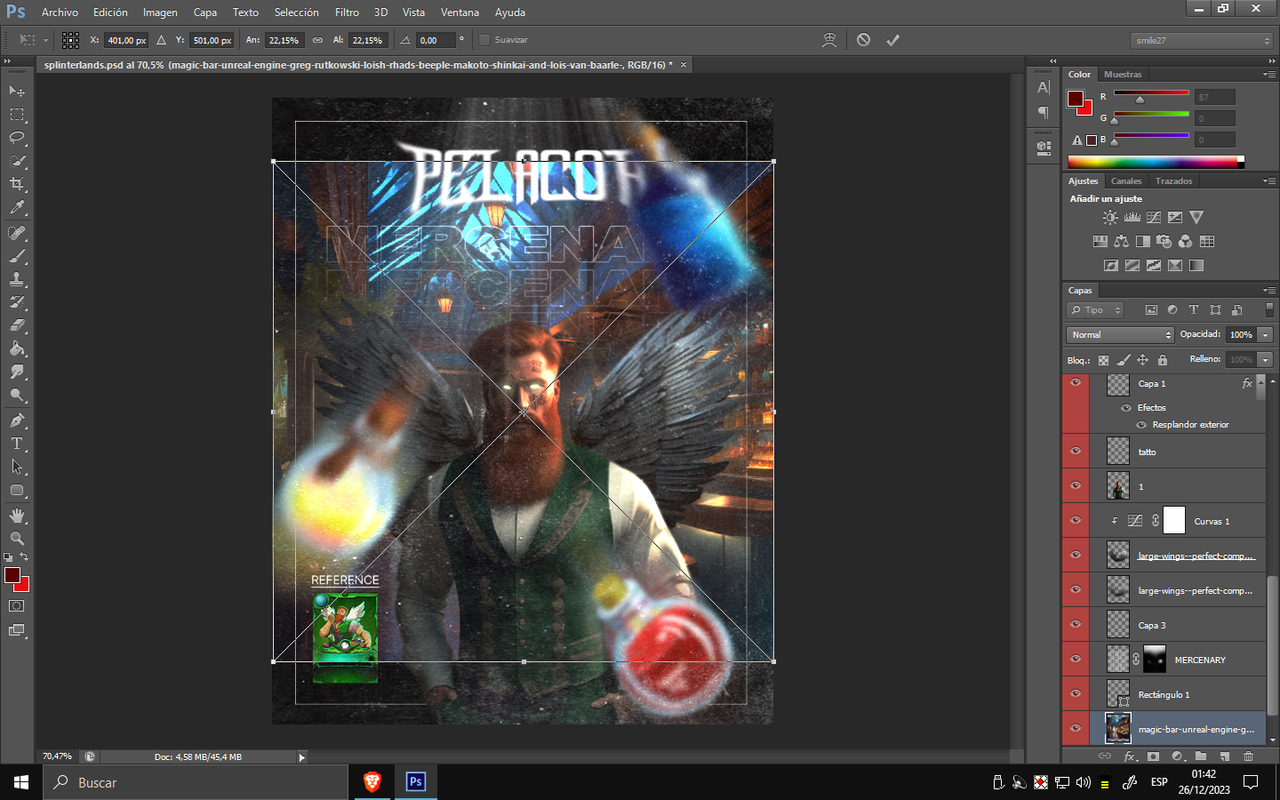
Task: Select the Lasso tool
Action: [17, 138]
